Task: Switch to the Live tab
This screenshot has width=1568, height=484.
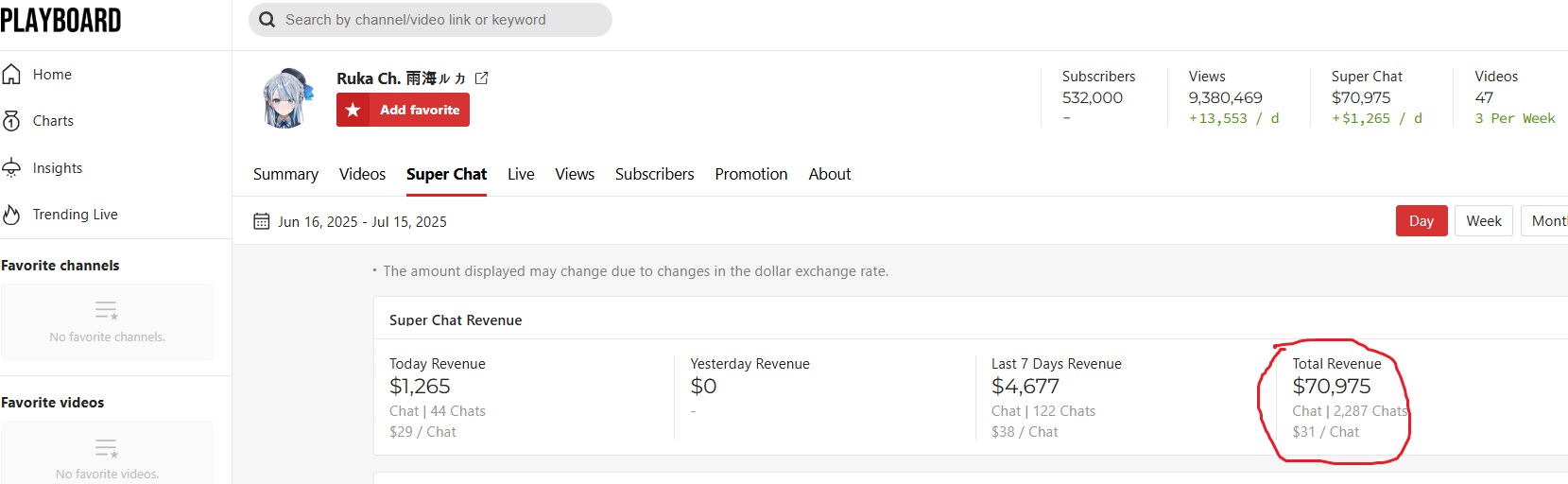Action: point(521,174)
